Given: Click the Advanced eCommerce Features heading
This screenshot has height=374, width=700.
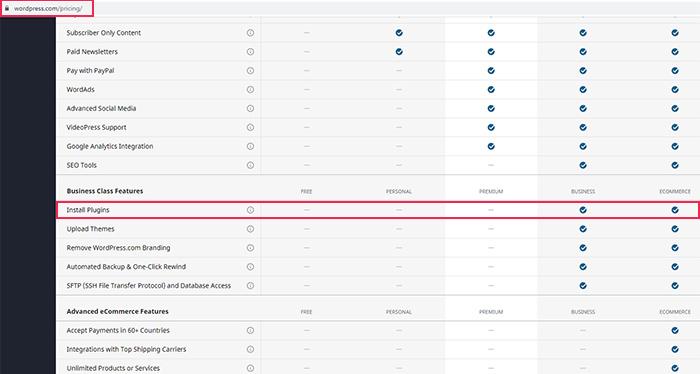Looking at the screenshot, I should pos(117,312).
